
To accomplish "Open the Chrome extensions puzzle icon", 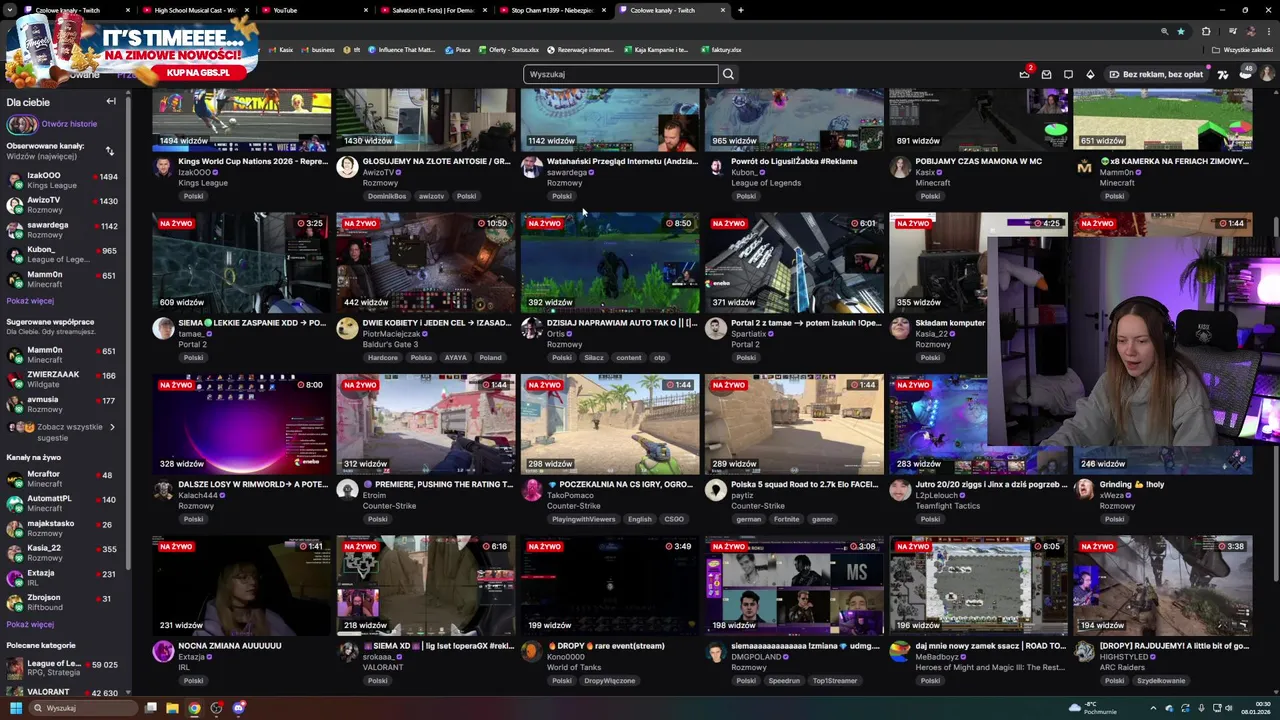I will (1206, 31).
